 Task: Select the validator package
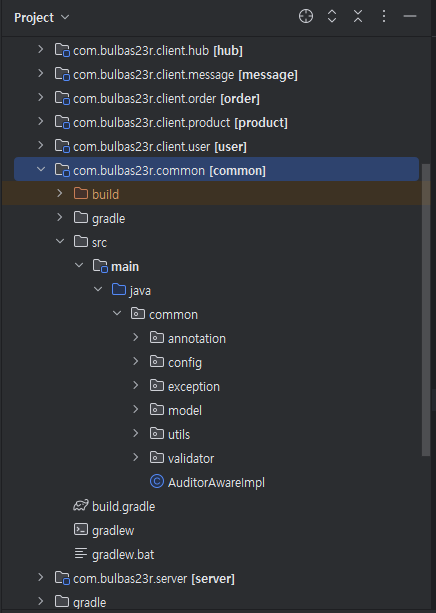pyautogui.click(x=191, y=458)
